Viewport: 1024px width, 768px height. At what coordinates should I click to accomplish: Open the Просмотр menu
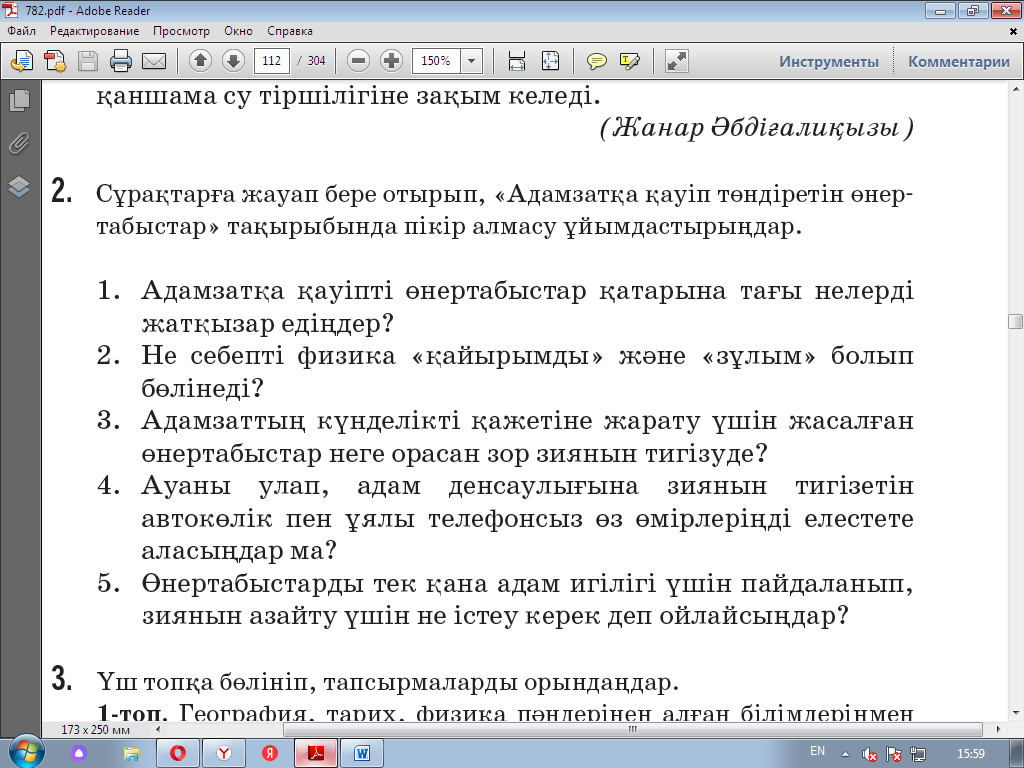tap(181, 31)
